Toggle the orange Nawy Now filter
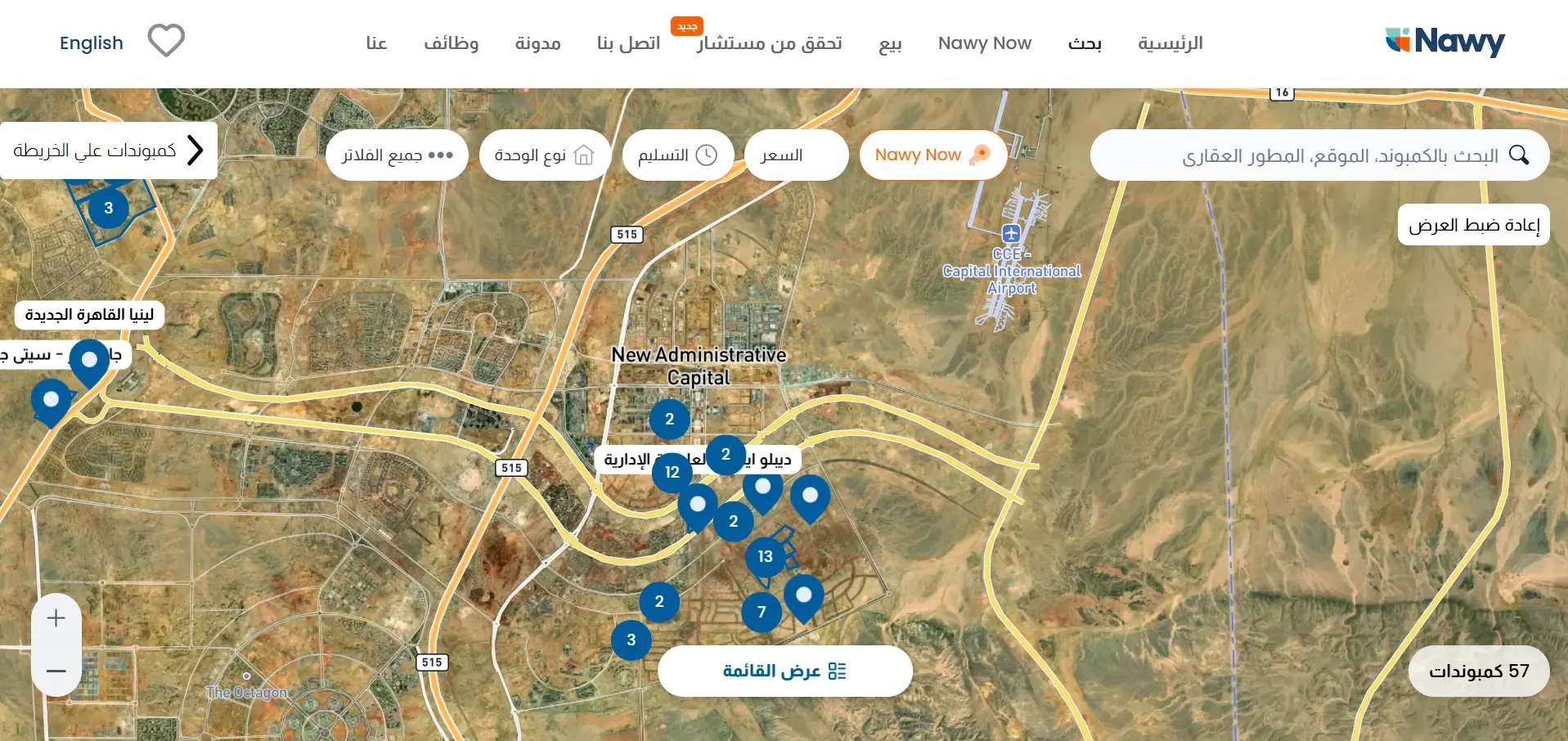This screenshot has width=1568, height=741. pos(933,155)
